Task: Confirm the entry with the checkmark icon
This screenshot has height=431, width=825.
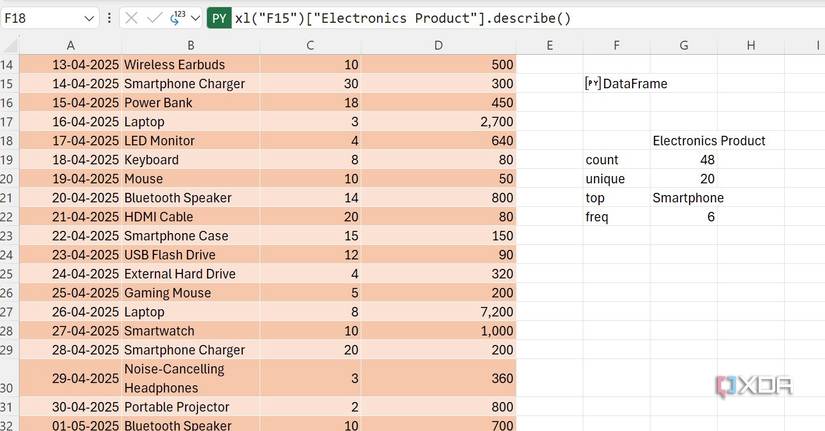Action: 154,18
